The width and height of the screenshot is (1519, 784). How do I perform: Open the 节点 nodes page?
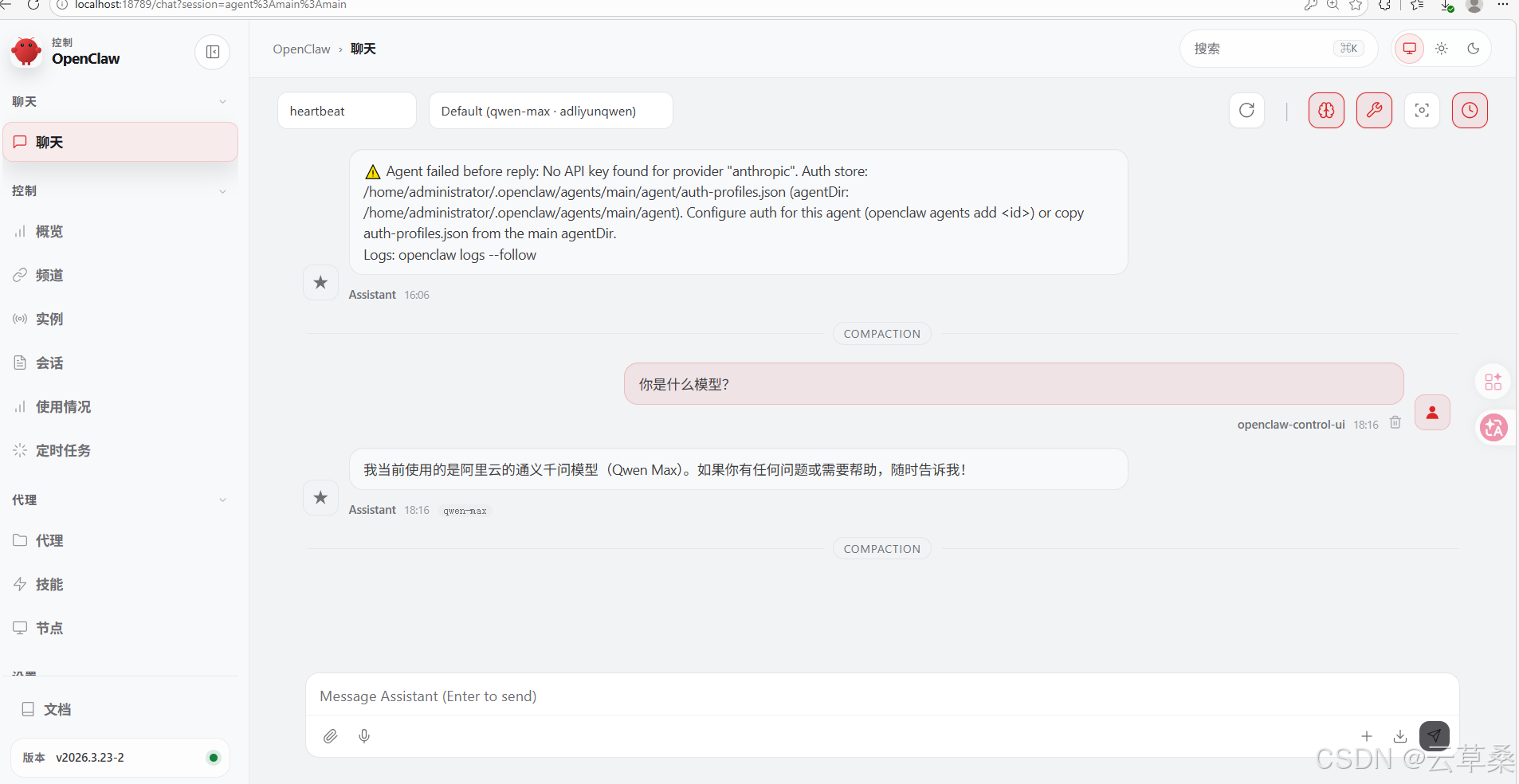point(120,629)
